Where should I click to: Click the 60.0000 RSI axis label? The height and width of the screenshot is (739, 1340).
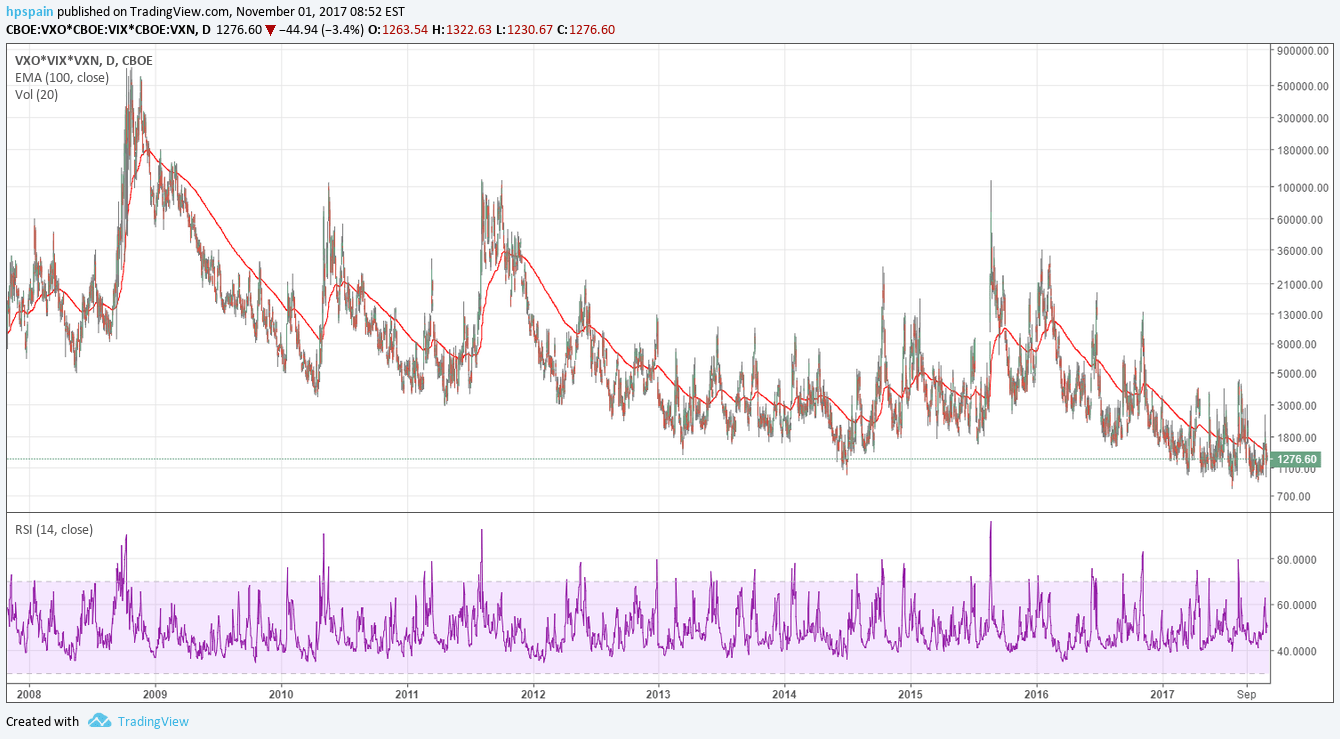pyautogui.click(x=1298, y=605)
